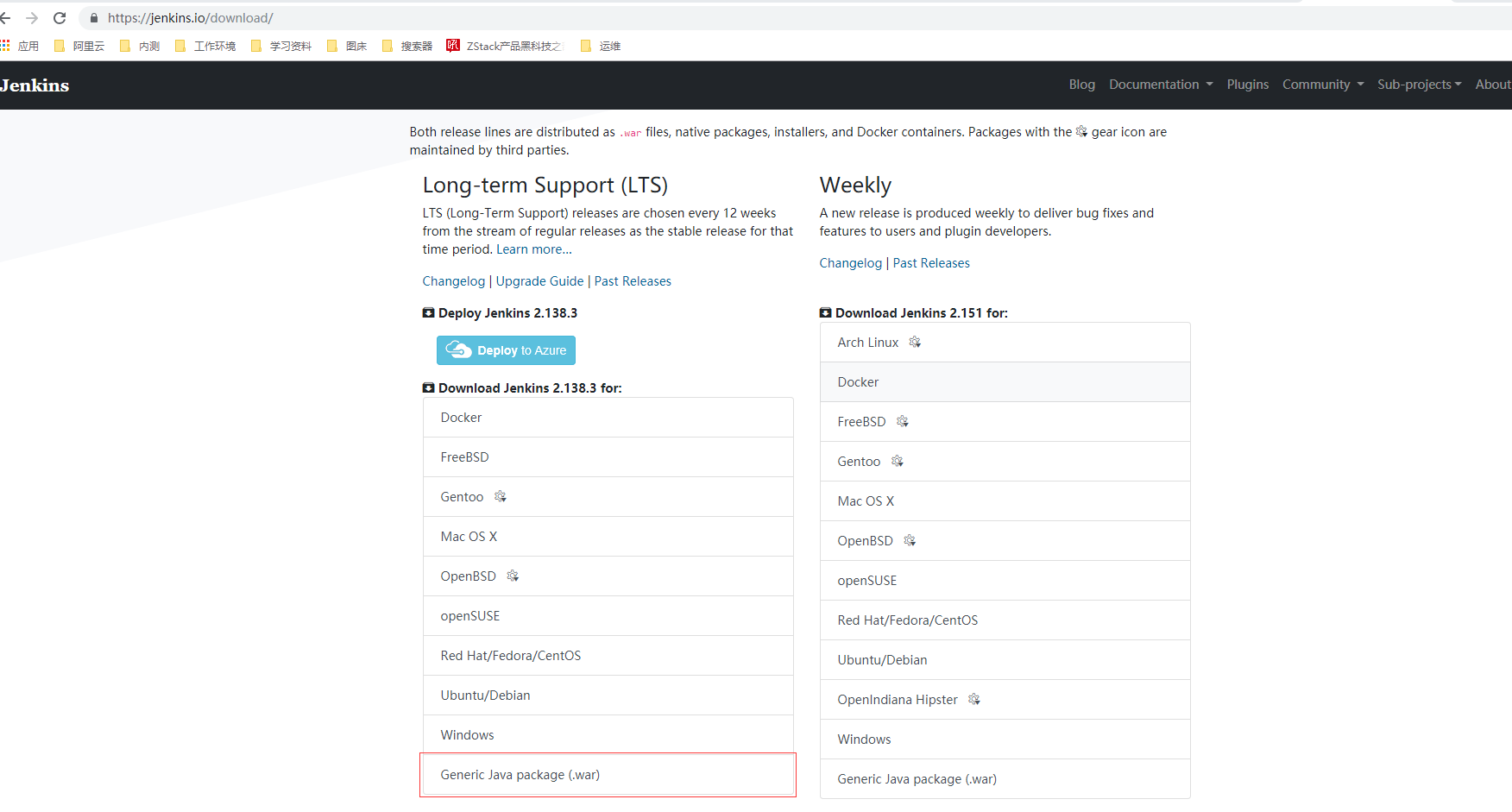Screen dimensions: 1512x812
Task: Expand the Community dropdown menu
Action: coord(1323,85)
